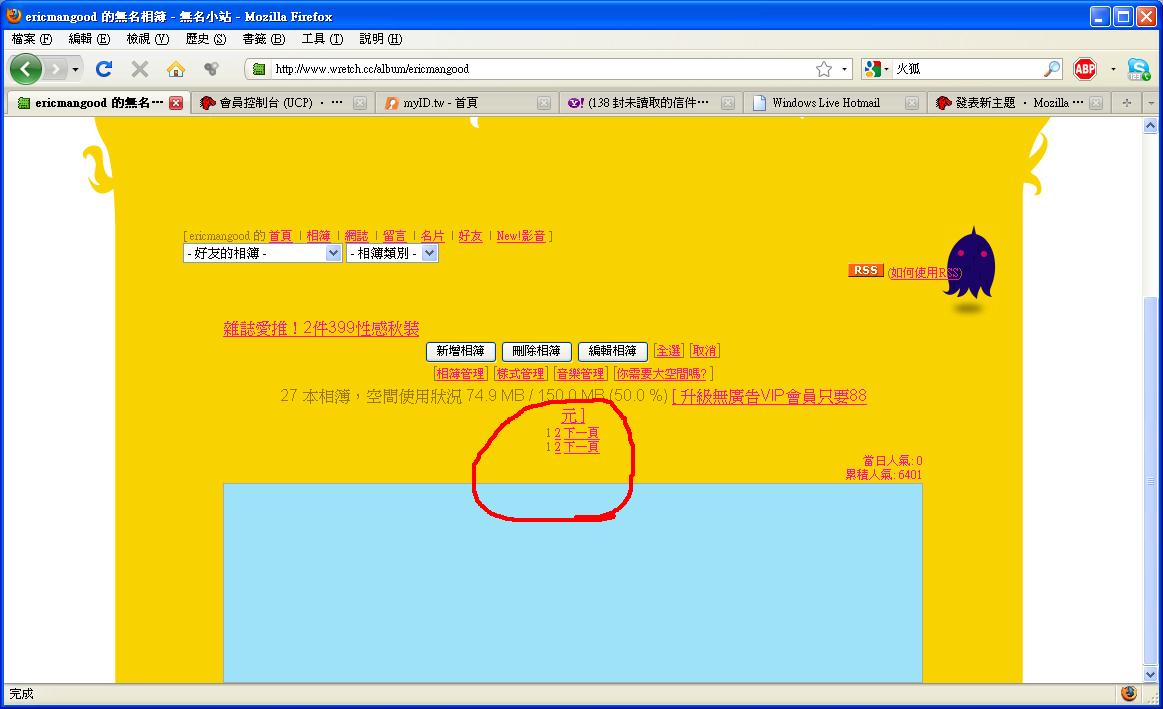1163x709 pixels.
Task: Open the Home page icon
Action: point(176,69)
